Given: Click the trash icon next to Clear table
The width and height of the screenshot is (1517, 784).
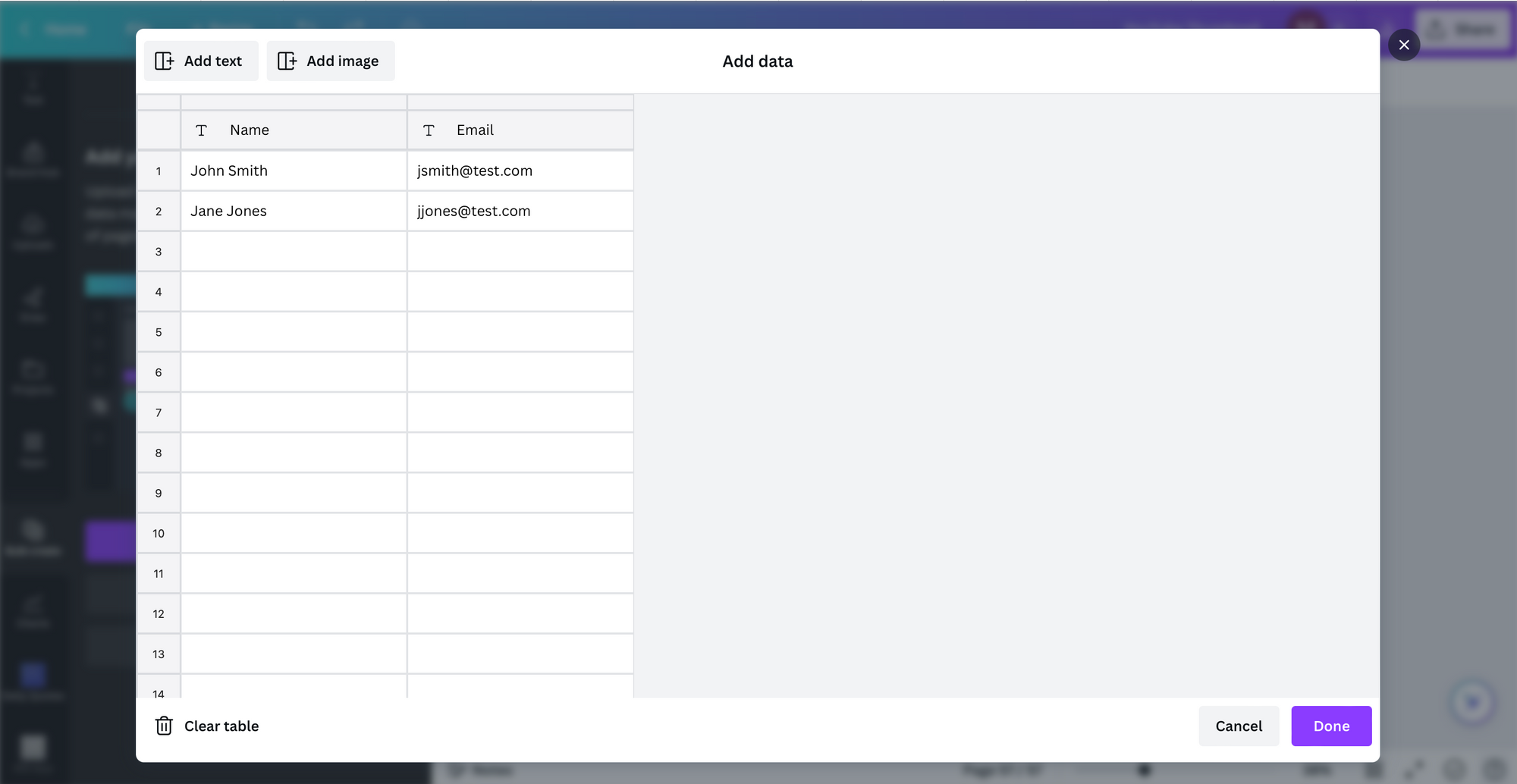Looking at the screenshot, I should pos(164,726).
